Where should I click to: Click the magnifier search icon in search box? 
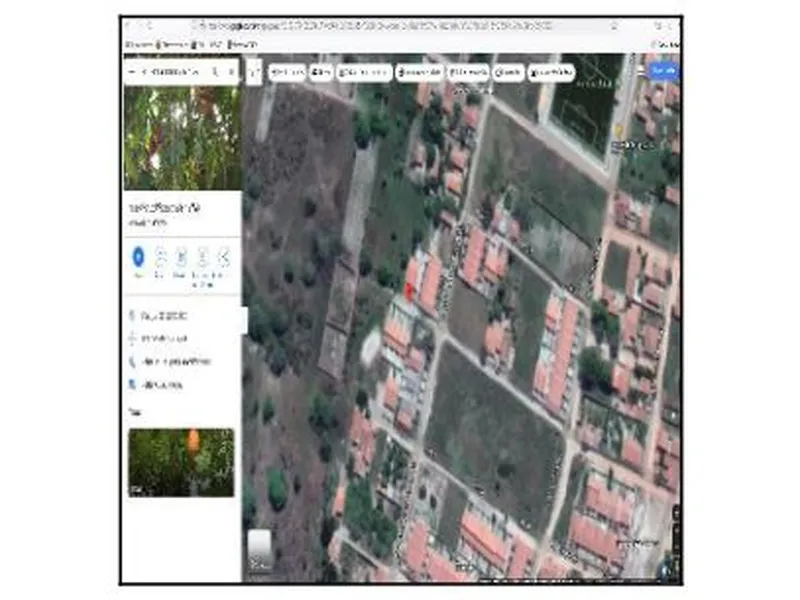215,73
